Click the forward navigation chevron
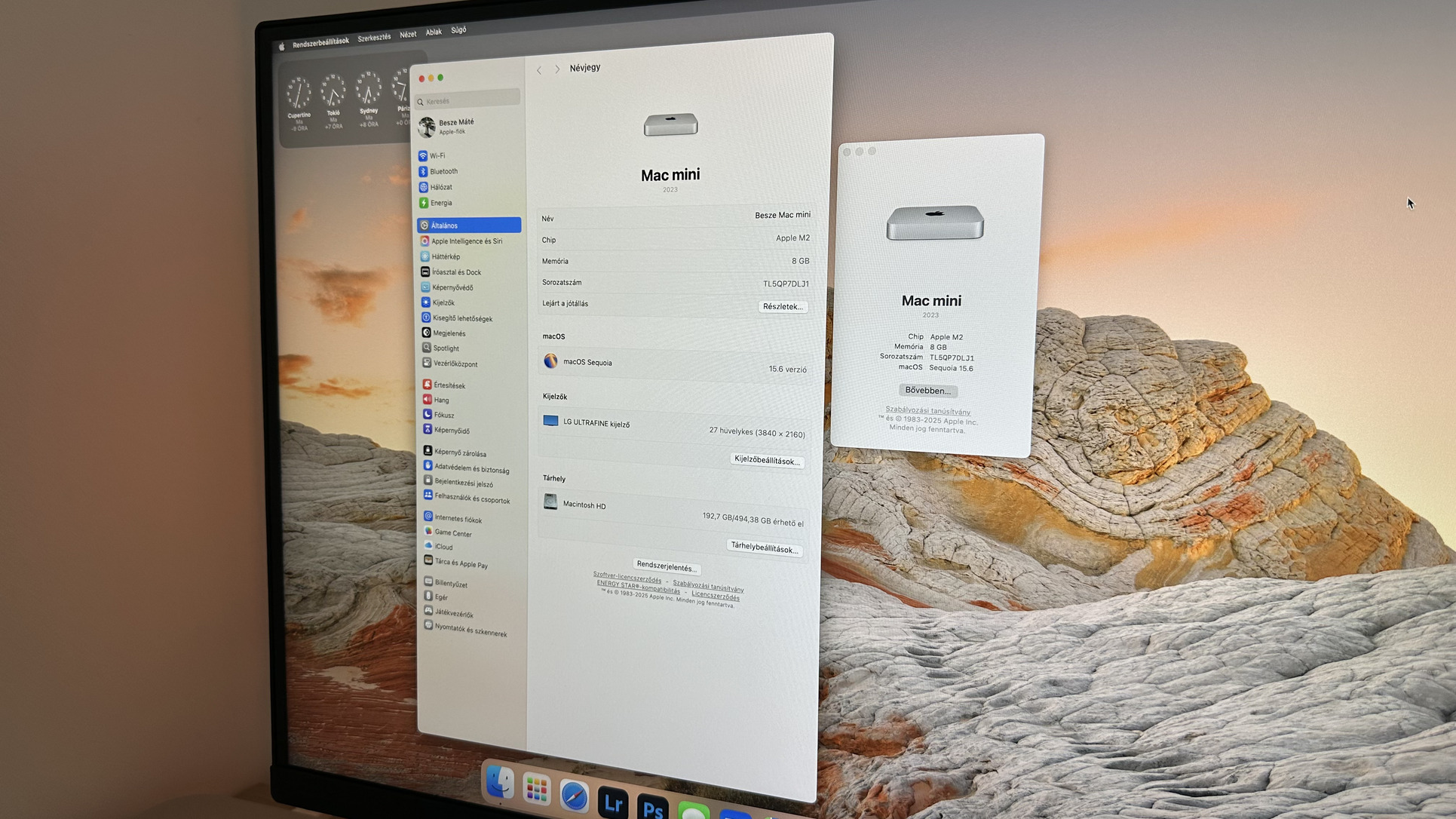The image size is (1456, 819). pos(557,69)
